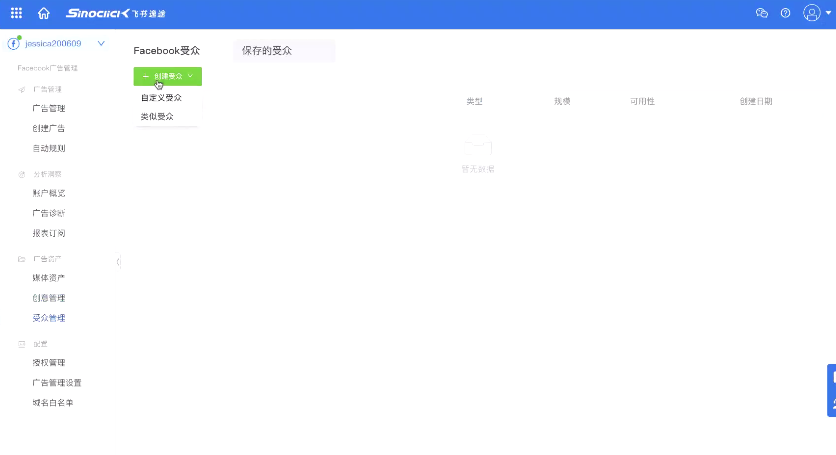Select 受众管理 sidebar item
The image size is (836, 455).
coord(49,318)
